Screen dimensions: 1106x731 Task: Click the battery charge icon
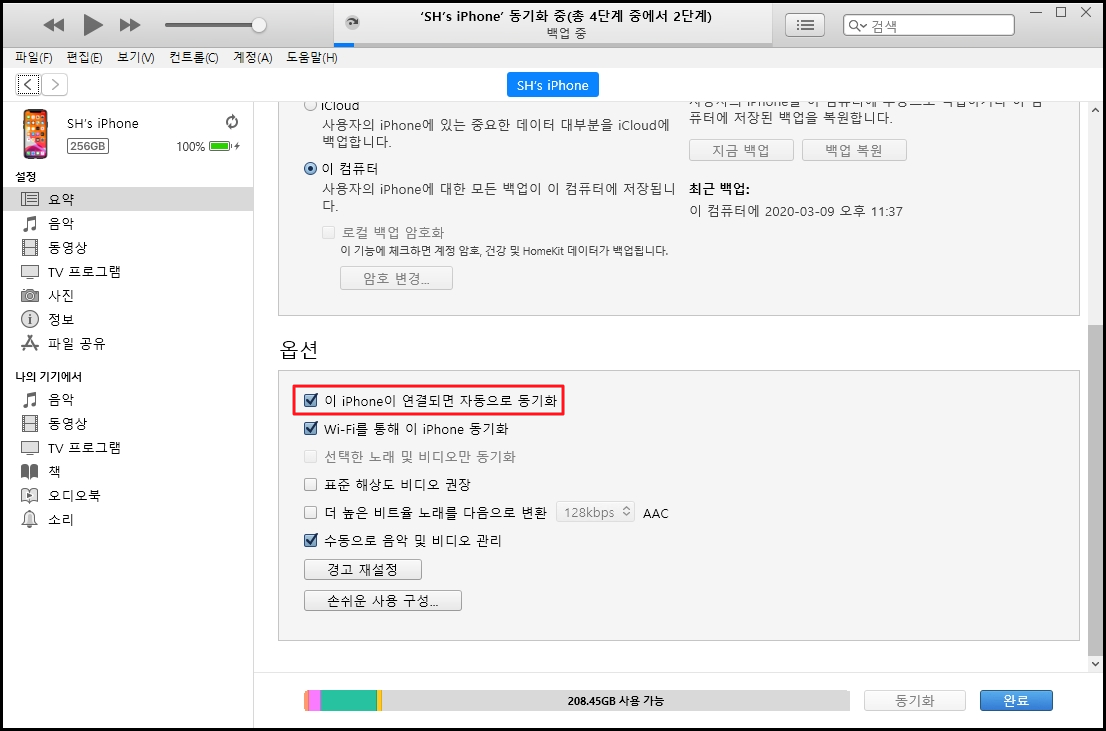[224, 146]
